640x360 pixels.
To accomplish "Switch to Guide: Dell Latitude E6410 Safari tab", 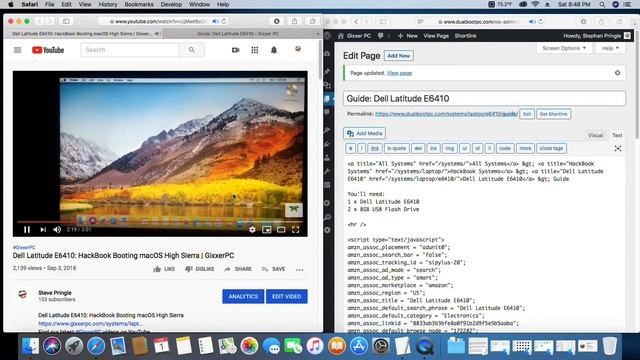I will point(238,33).
